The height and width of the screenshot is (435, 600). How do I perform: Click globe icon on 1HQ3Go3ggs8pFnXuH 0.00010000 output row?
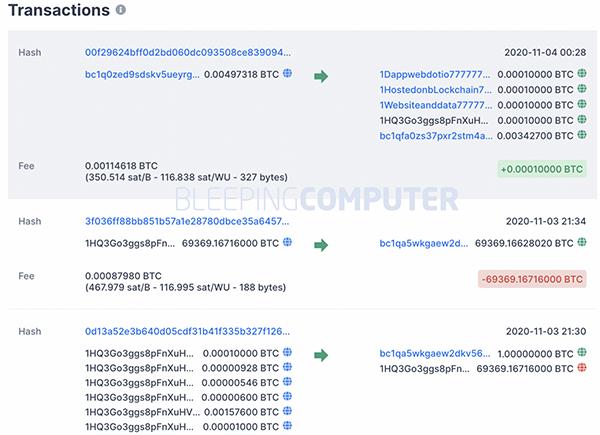click(582, 119)
